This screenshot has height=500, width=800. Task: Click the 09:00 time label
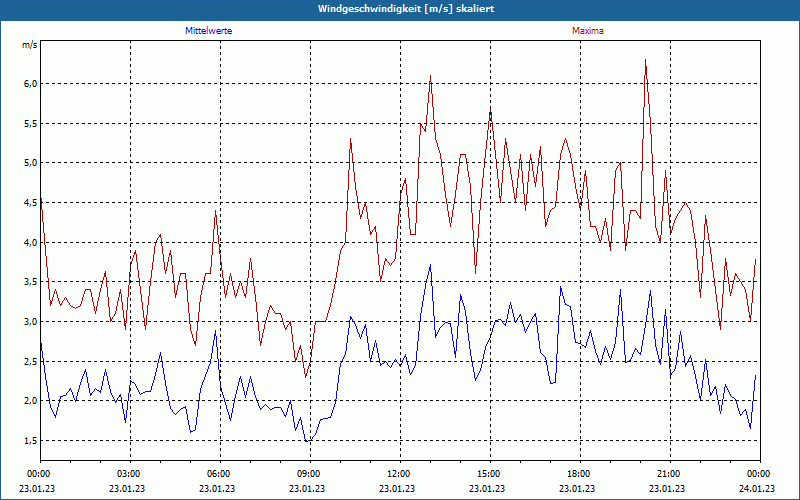pos(310,474)
